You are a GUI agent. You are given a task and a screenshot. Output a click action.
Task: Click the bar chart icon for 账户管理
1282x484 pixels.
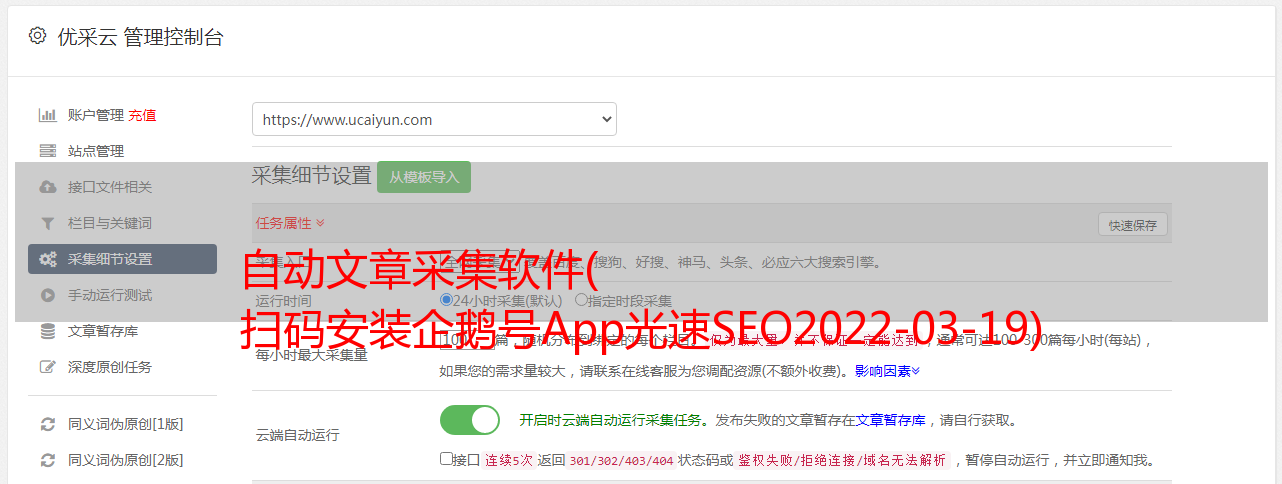47,115
